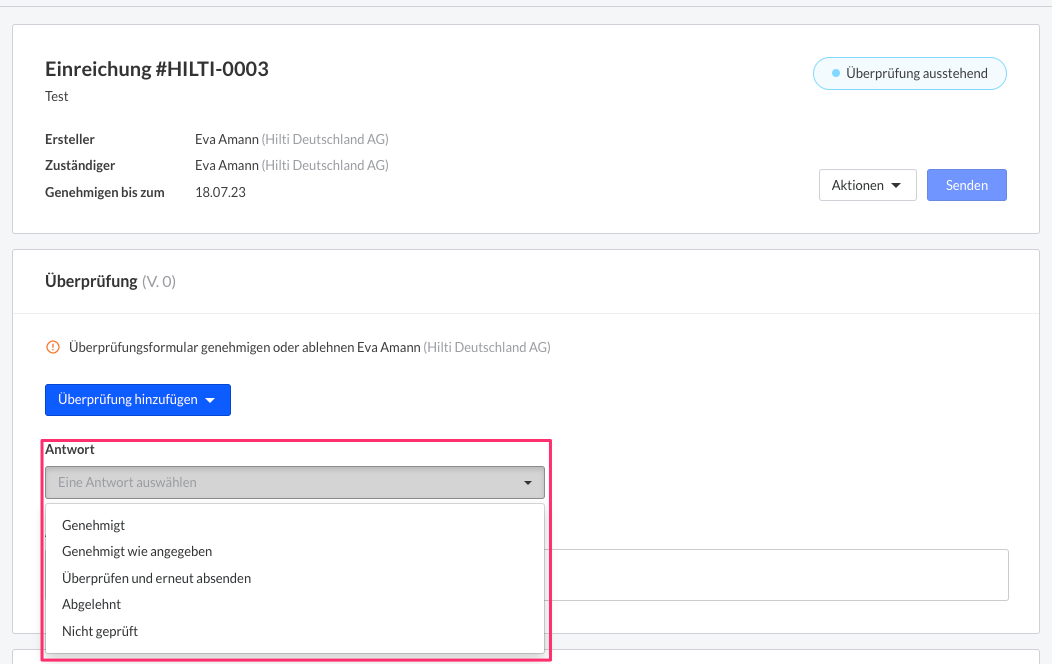Click Eva Amann next to Ersteller
1052x664 pixels.
click(x=227, y=140)
